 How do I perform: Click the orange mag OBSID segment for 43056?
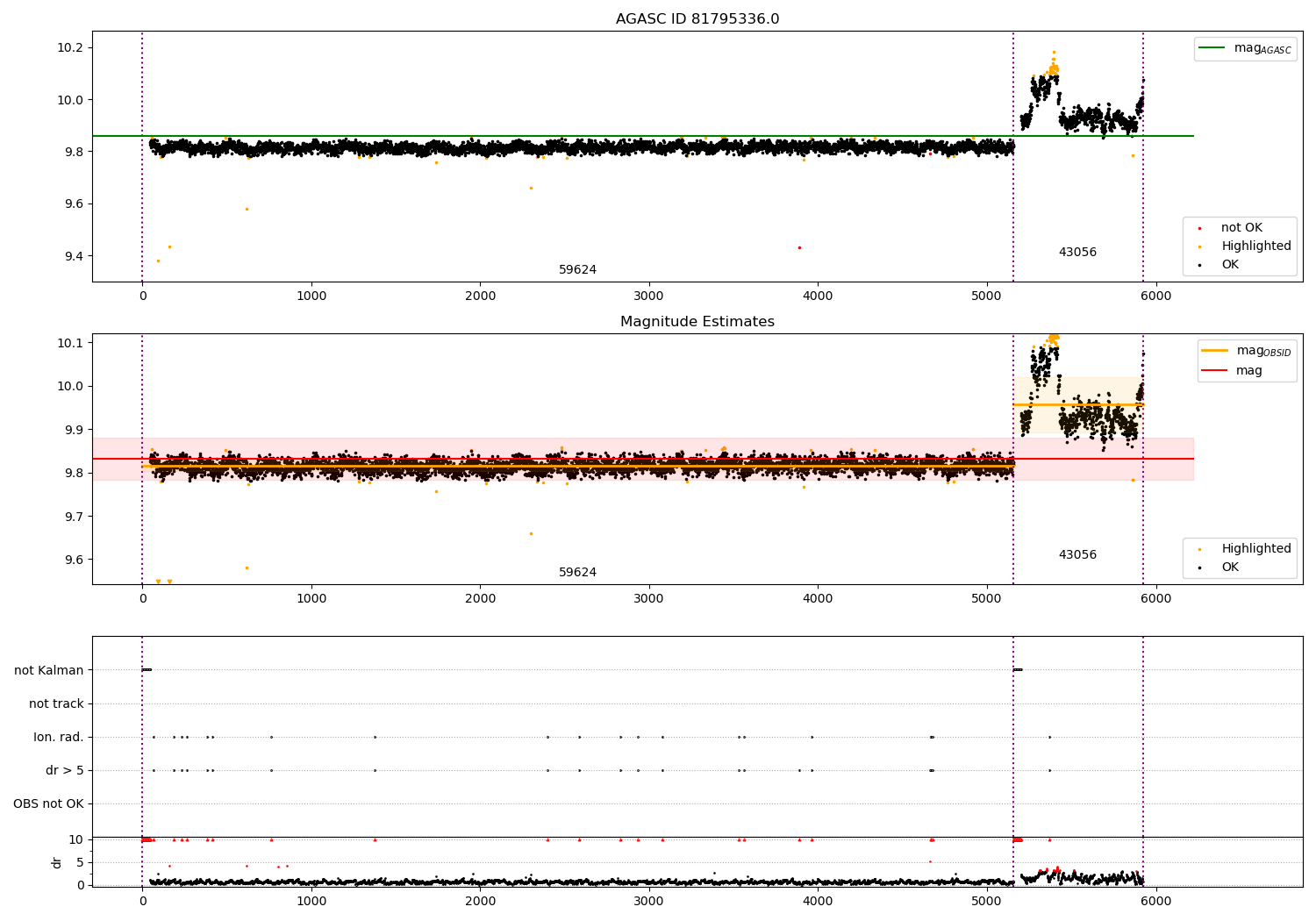[1078, 404]
